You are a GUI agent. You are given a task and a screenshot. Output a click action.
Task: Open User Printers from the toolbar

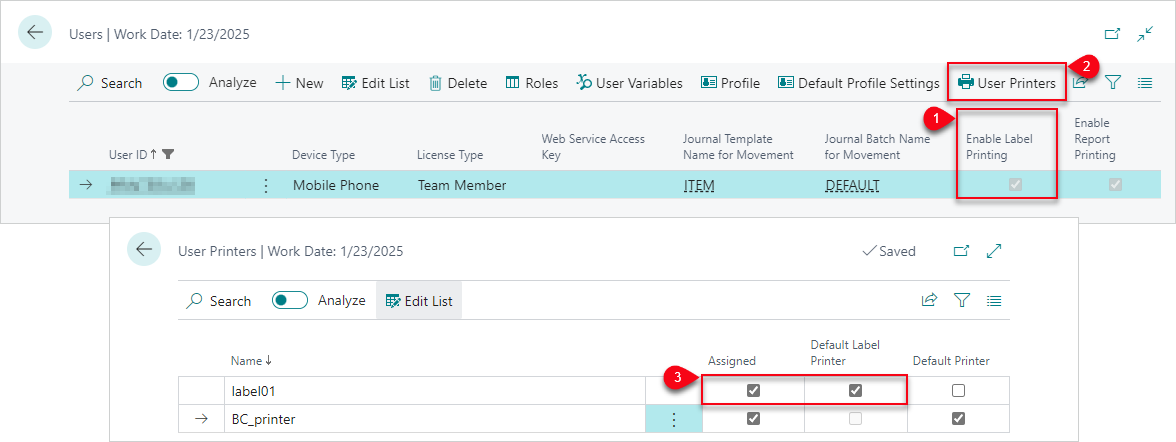[1006, 83]
